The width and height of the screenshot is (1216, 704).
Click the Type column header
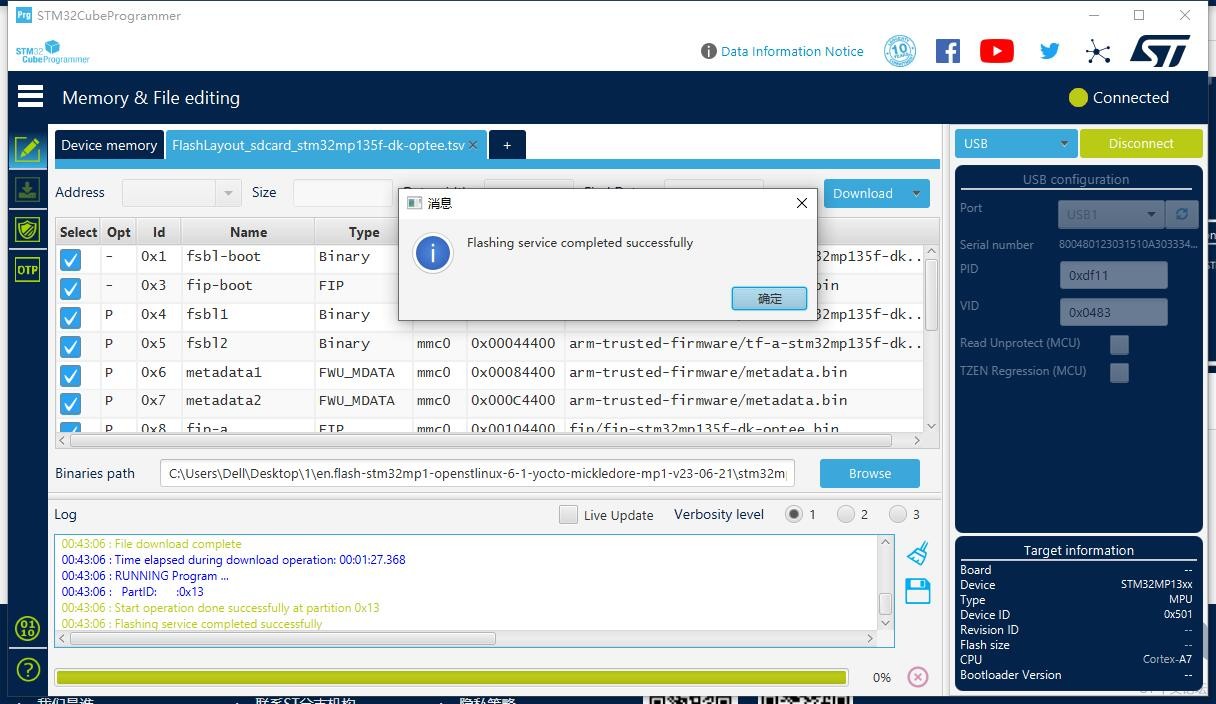click(364, 232)
